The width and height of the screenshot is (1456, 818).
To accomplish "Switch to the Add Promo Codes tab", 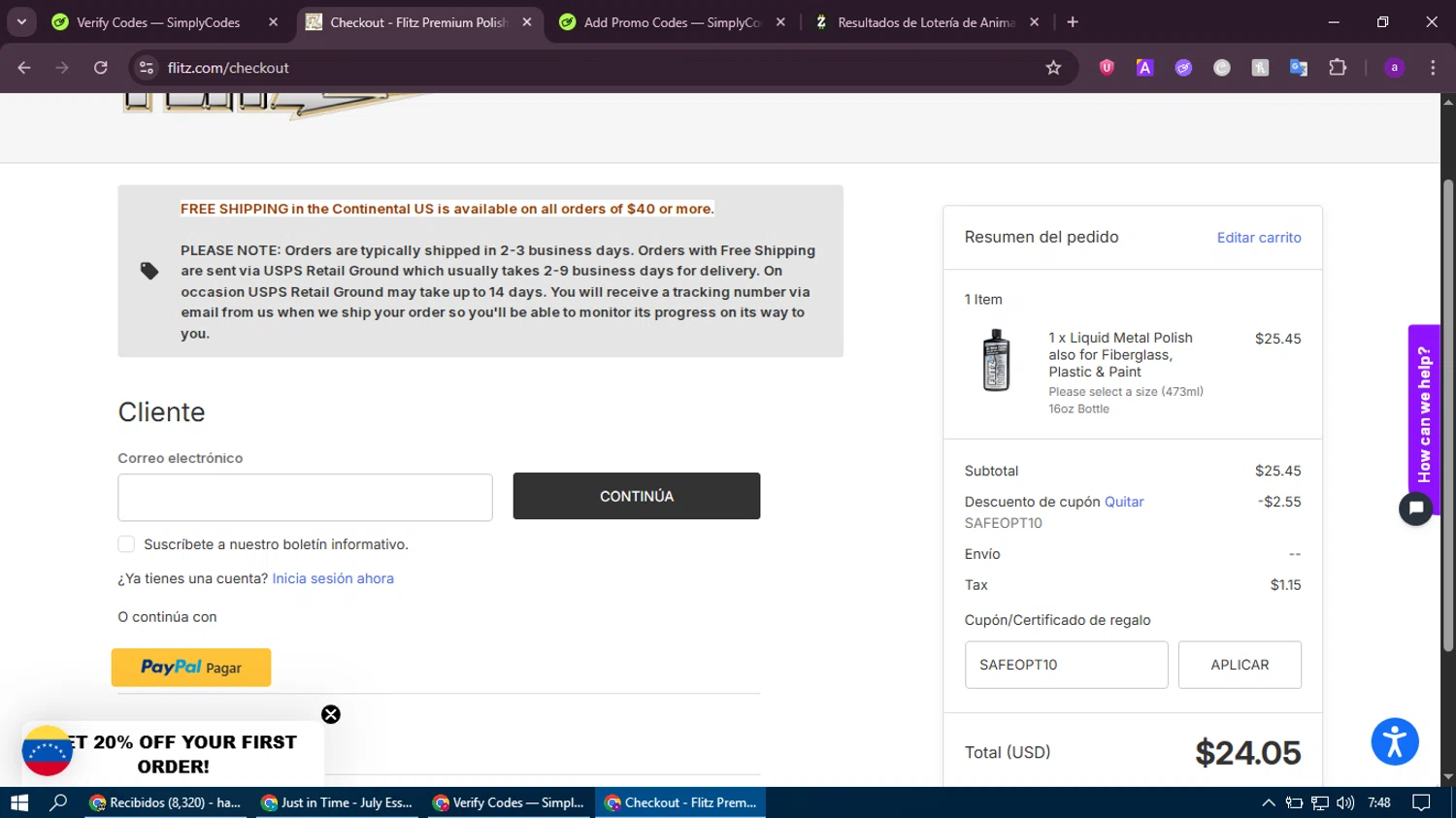I will tap(672, 22).
